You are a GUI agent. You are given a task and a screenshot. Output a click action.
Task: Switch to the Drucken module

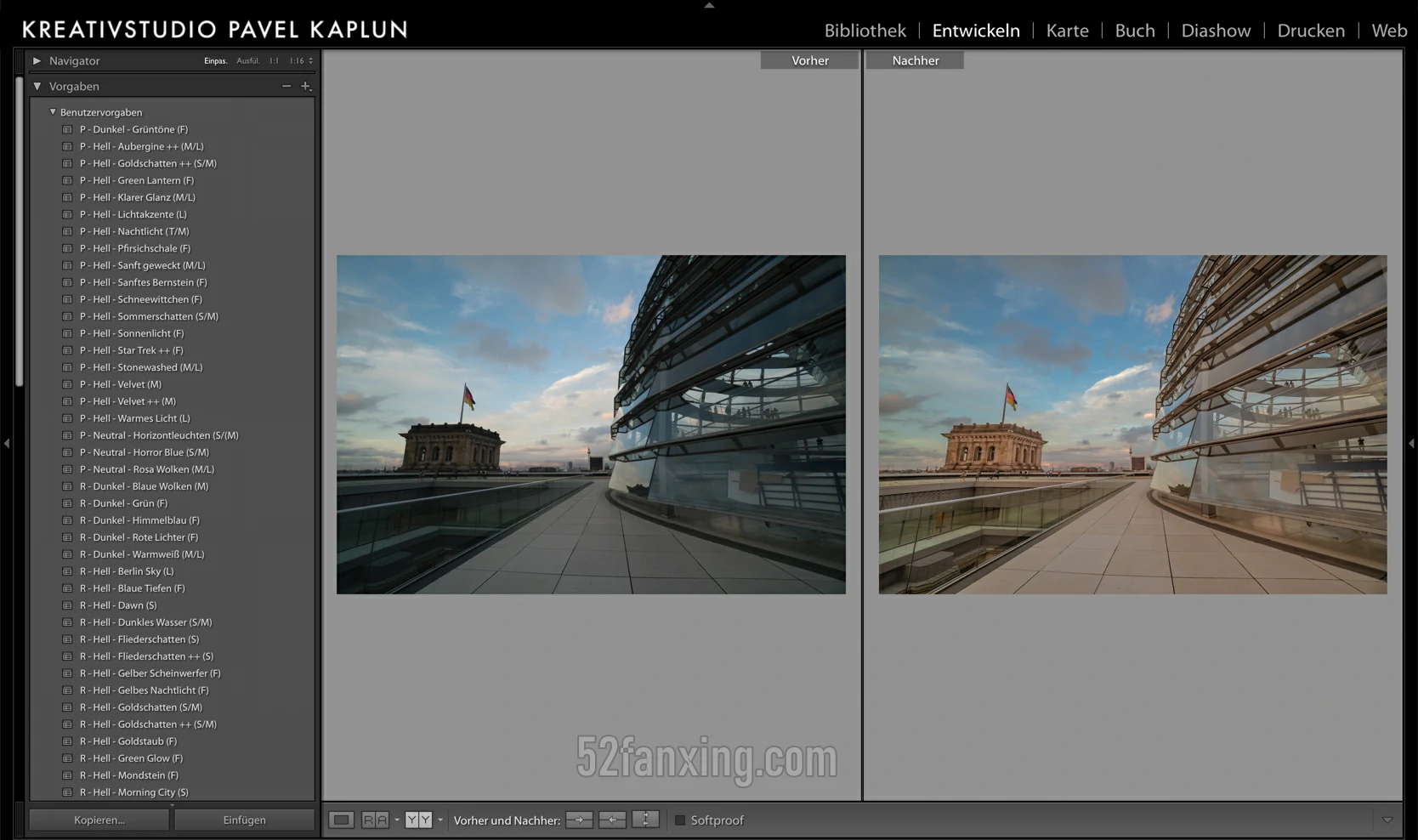[x=1311, y=31]
